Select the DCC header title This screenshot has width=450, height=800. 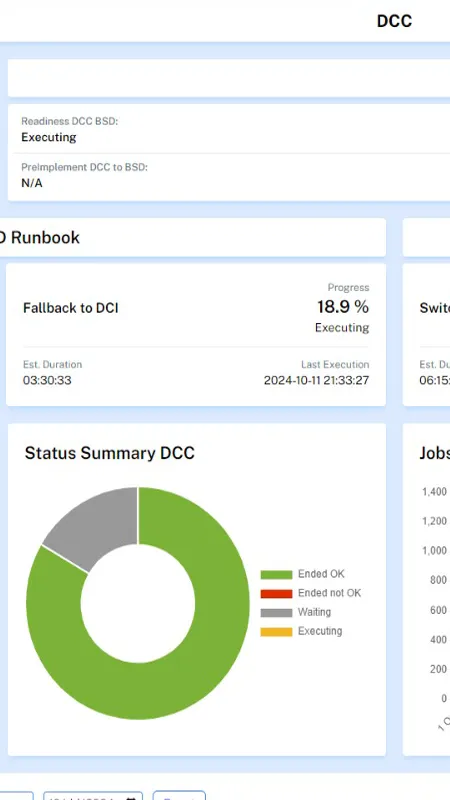(394, 21)
